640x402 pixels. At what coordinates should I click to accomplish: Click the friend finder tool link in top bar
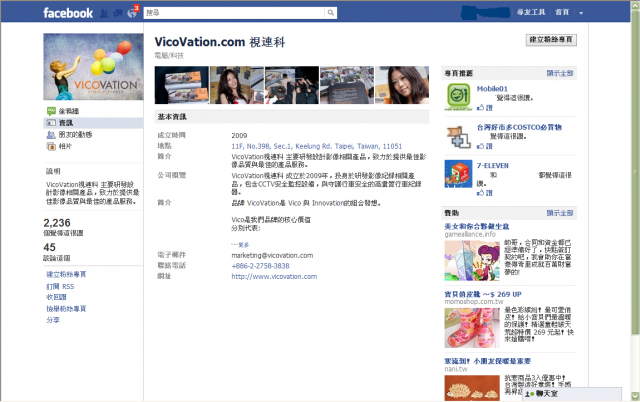pos(531,12)
